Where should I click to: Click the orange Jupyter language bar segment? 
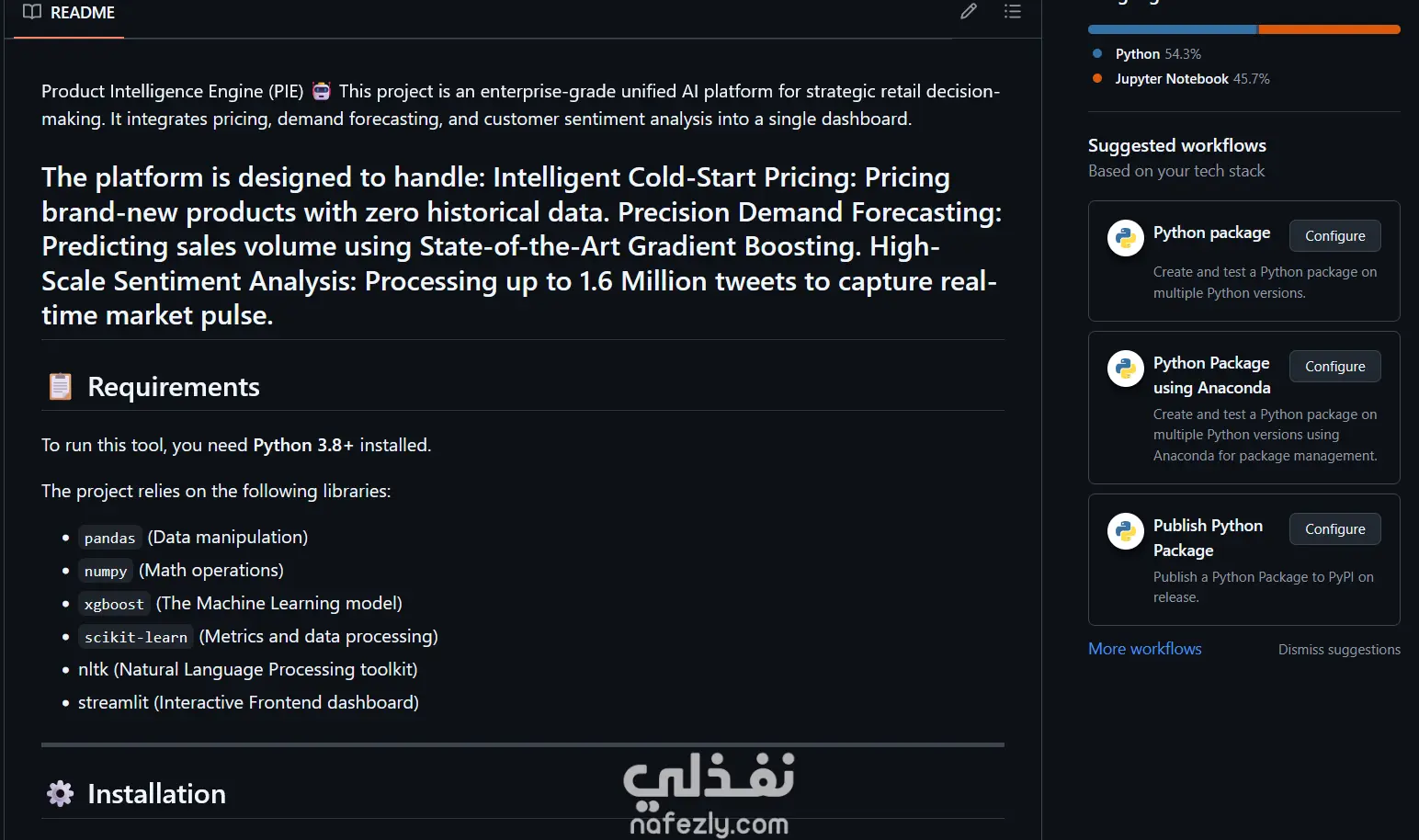tap(1329, 29)
